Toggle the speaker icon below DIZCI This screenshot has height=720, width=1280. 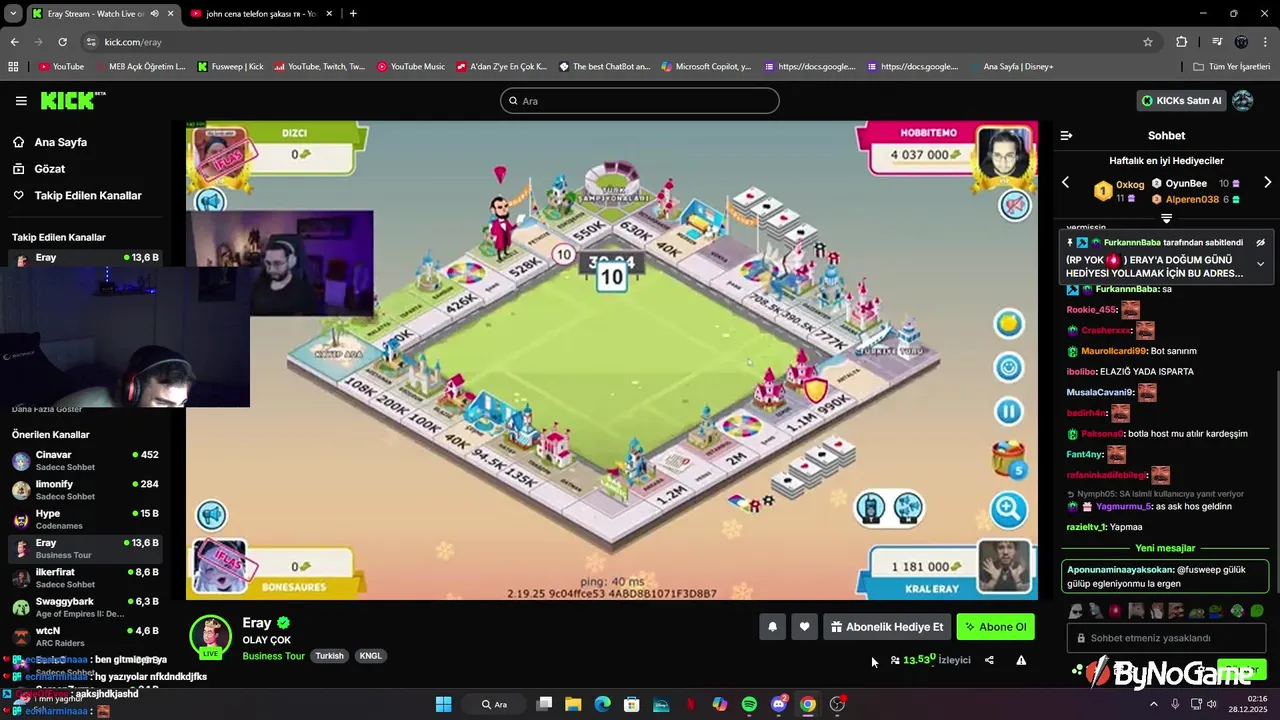point(210,202)
